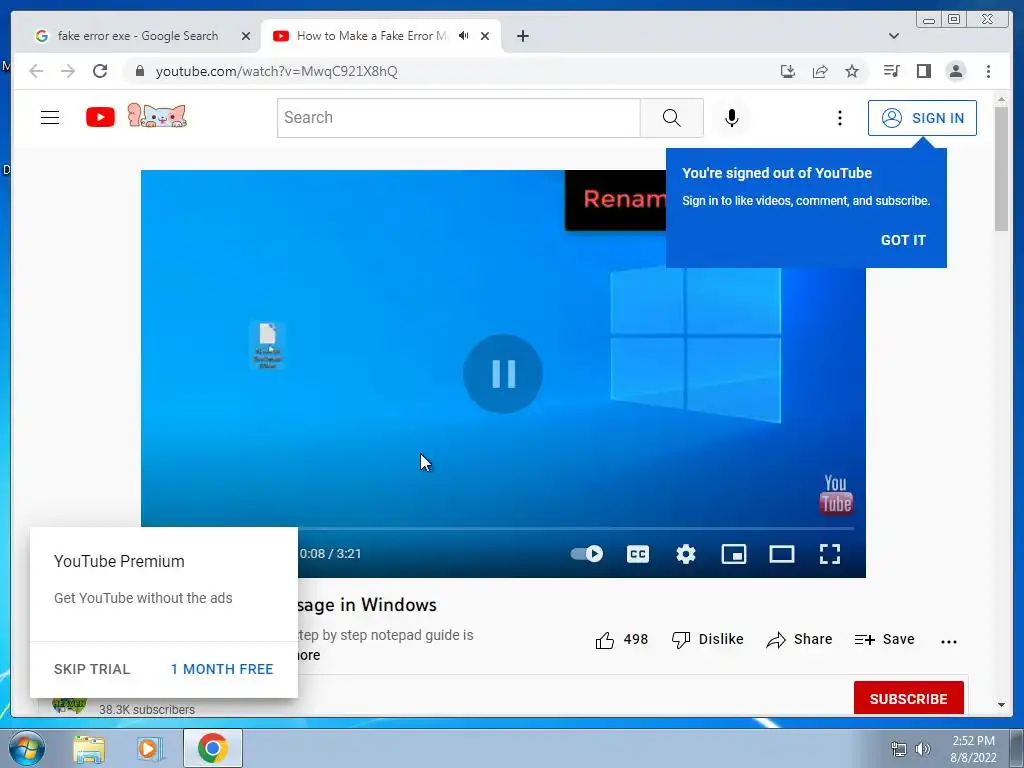
Task: Open YouTube settings three-dot menu
Action: (840, 118)
